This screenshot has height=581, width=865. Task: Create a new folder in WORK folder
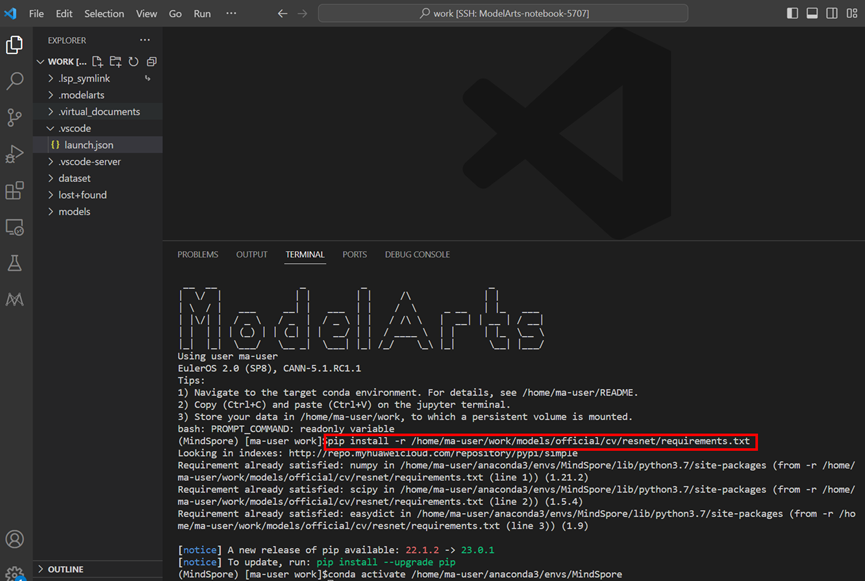coord(115,61)
